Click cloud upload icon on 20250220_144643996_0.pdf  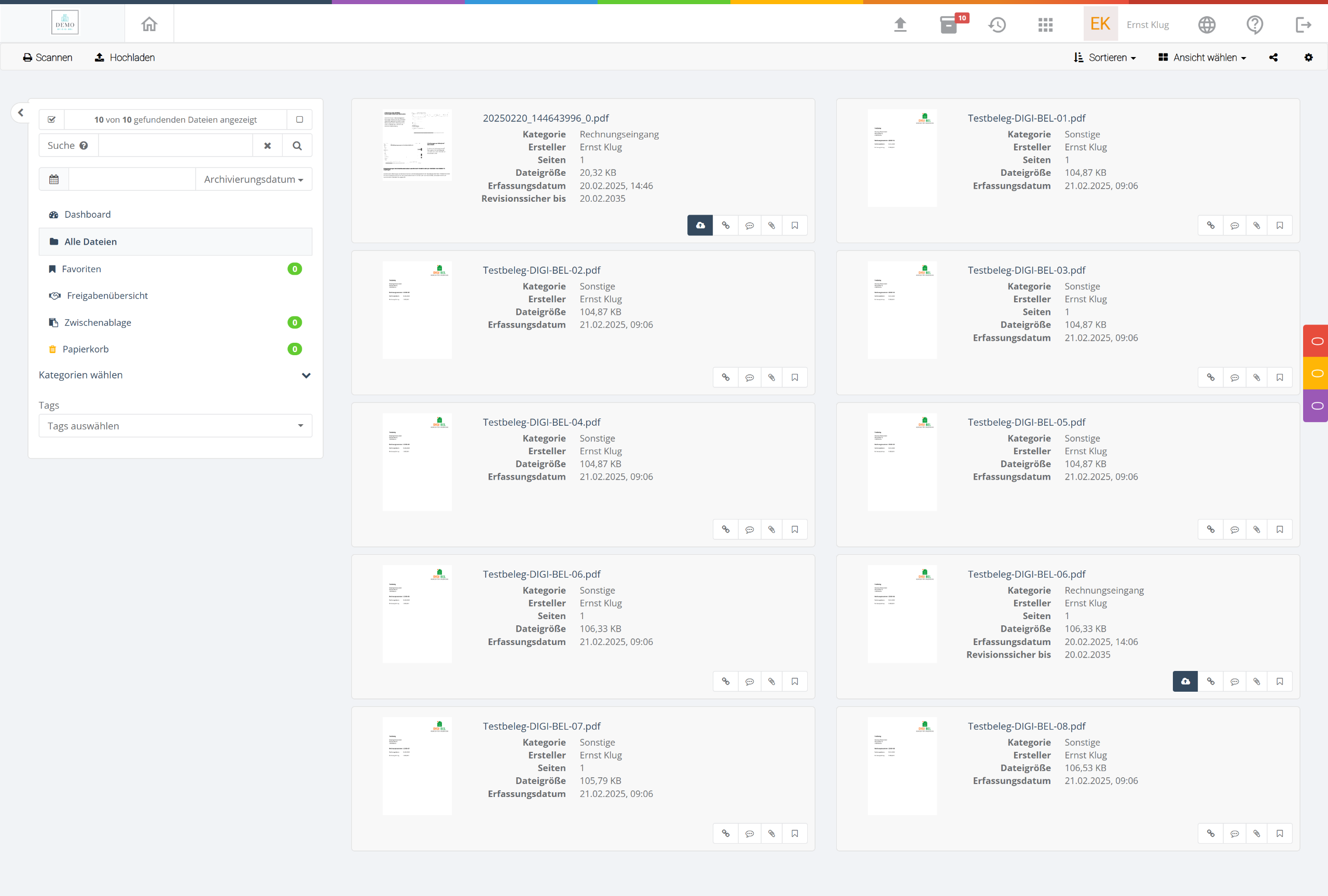tap(699, 226)
